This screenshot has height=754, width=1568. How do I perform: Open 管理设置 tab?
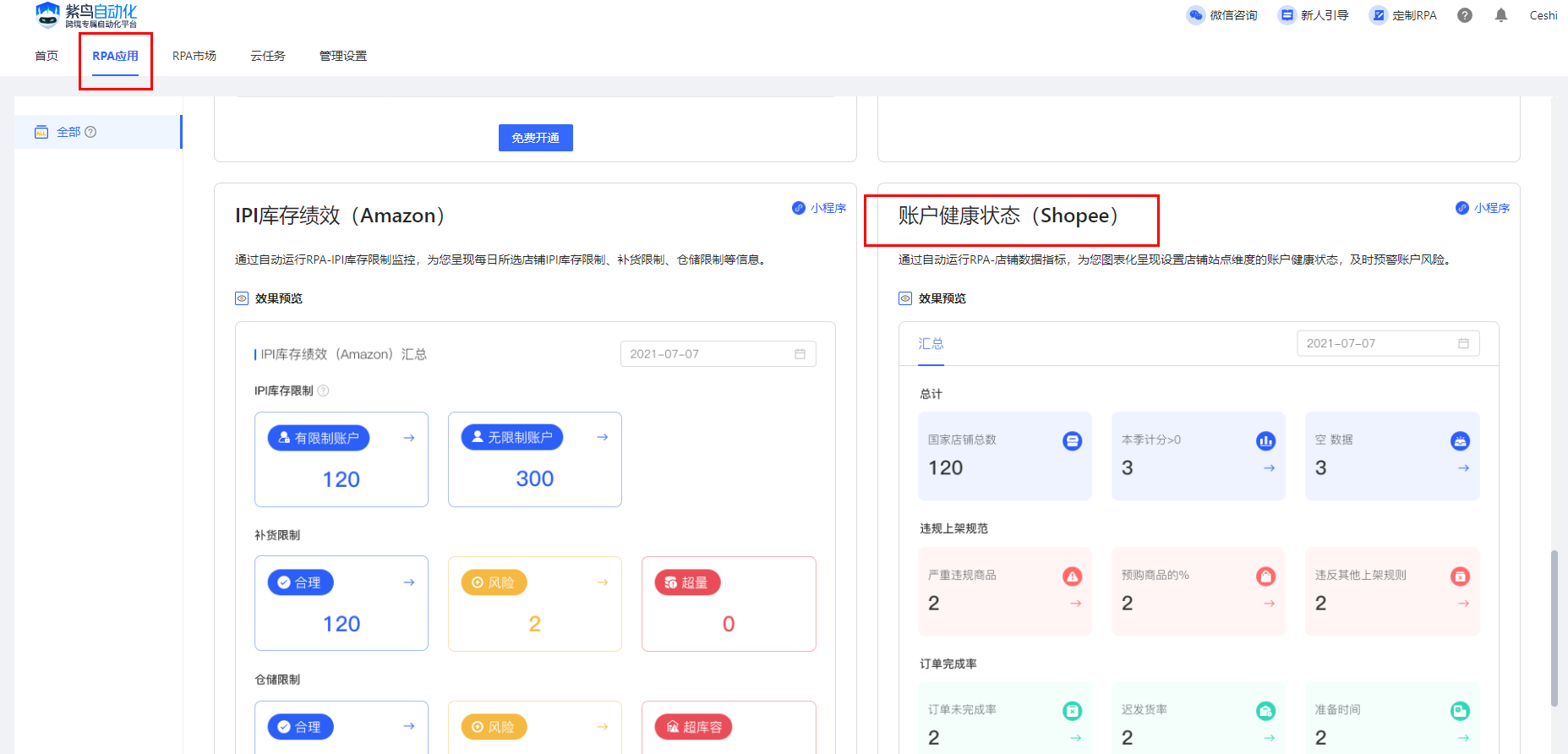click(343, 56)
